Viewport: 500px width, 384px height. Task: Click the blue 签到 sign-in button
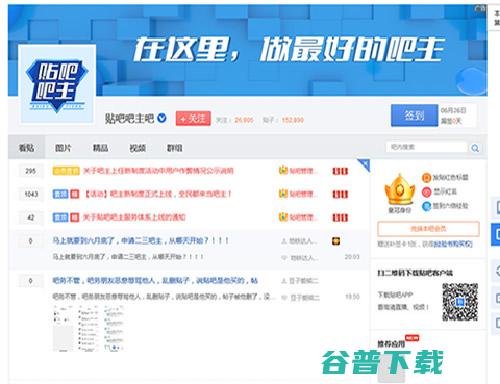point(414,115)
